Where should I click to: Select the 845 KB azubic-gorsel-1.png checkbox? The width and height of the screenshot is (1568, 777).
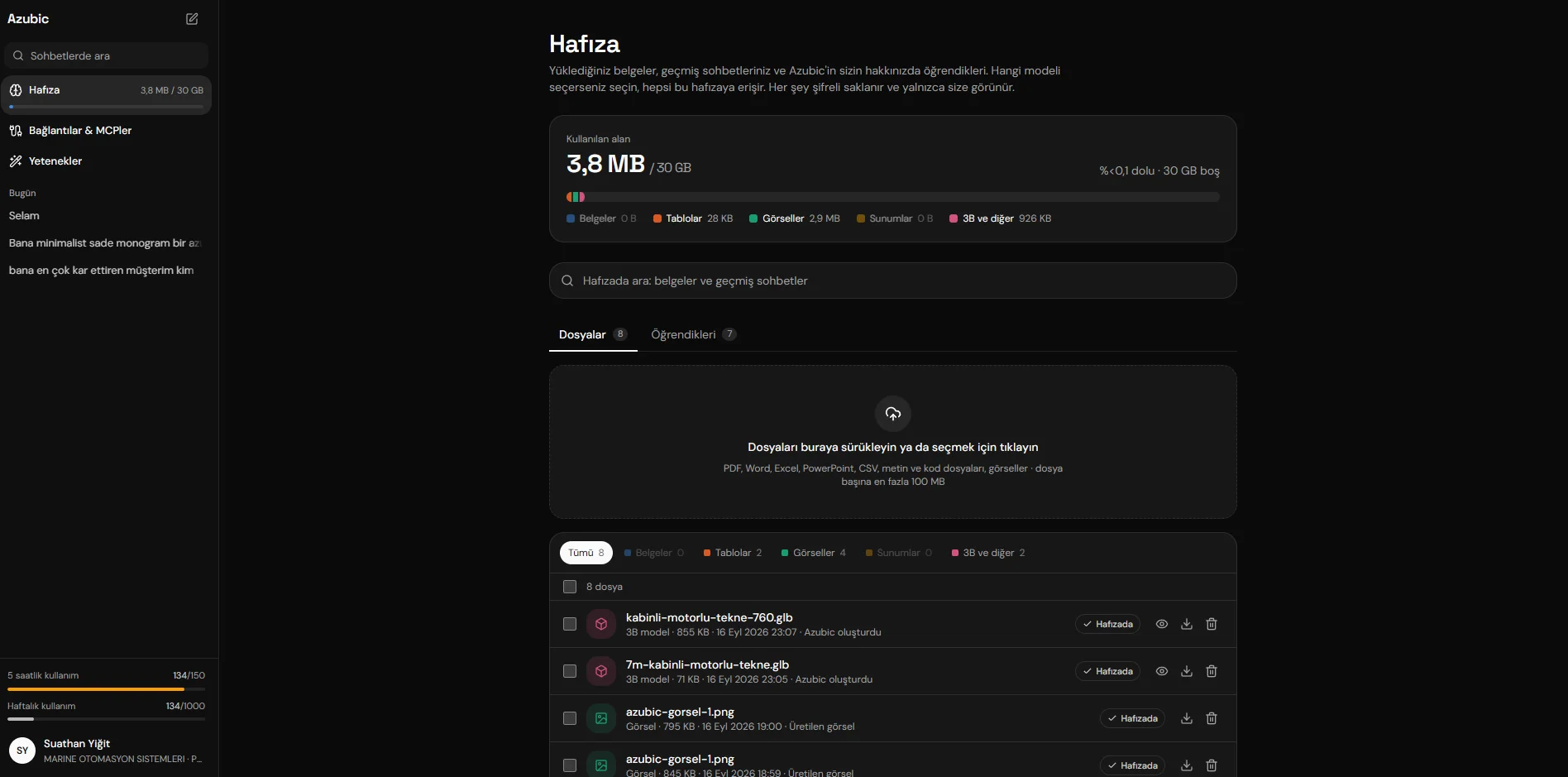point(570,765)
